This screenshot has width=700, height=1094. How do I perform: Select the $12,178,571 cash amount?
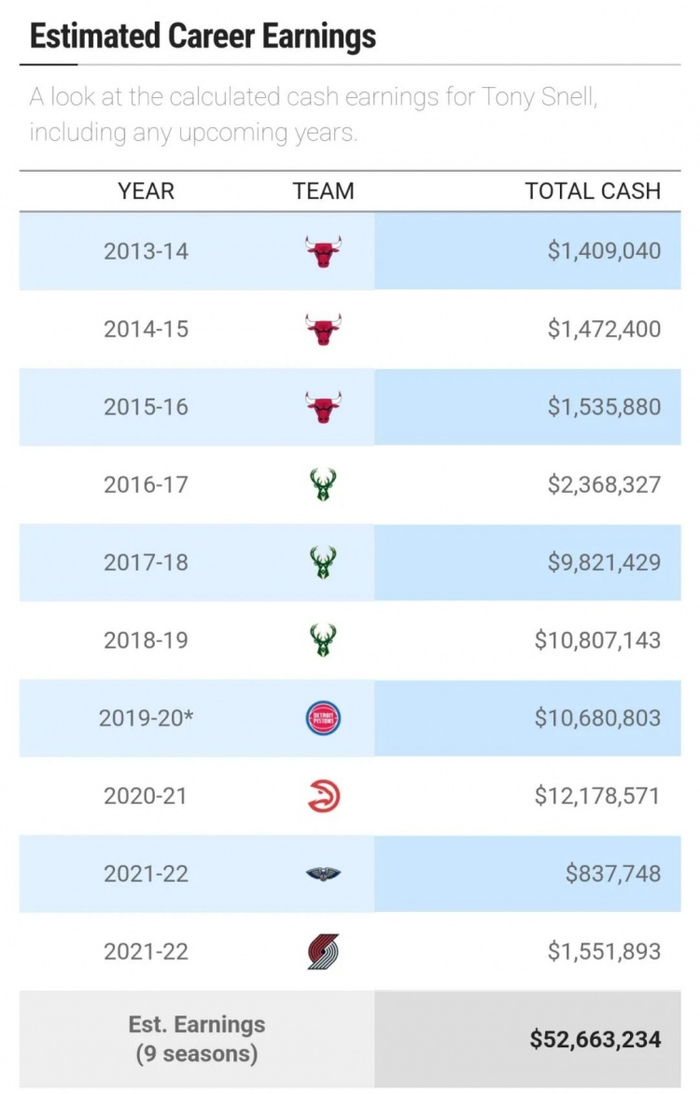pyautogui.click(x=598, y=796)
